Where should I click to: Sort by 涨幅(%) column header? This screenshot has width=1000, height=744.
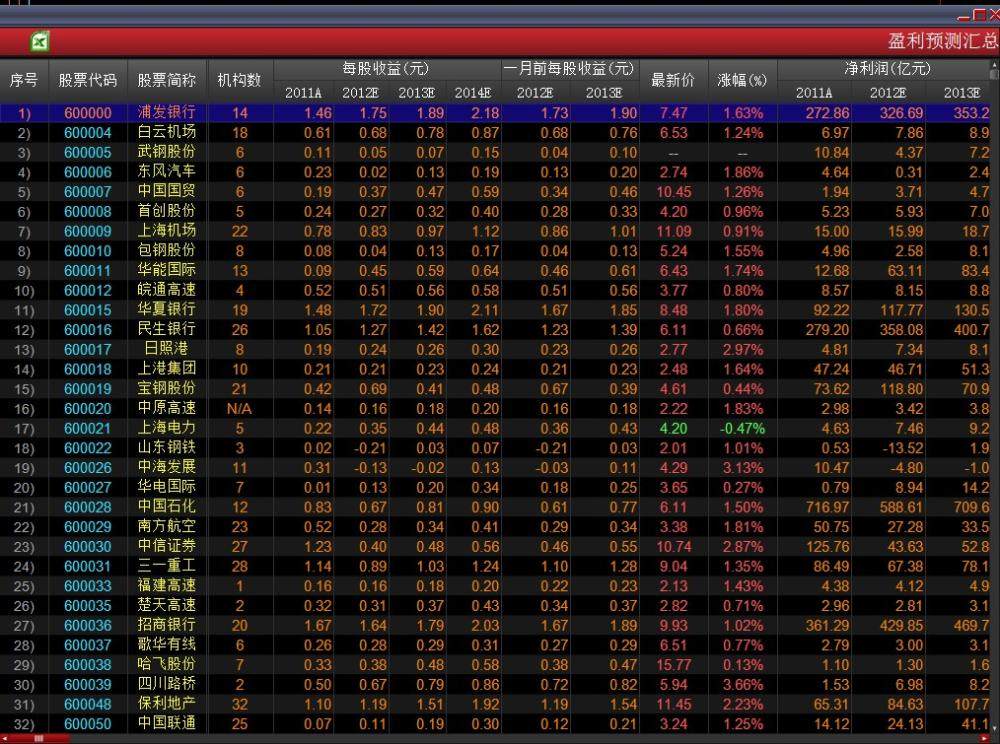click(742, 80)
